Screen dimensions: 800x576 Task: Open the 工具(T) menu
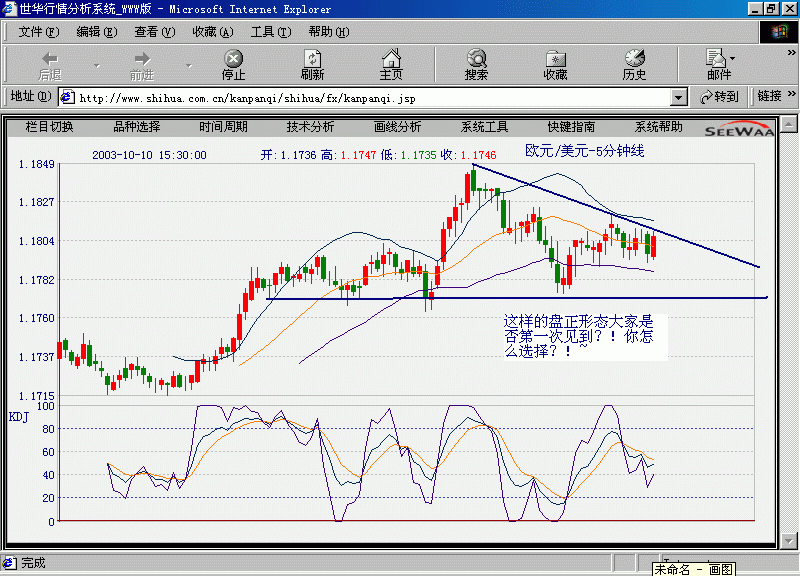271,32
